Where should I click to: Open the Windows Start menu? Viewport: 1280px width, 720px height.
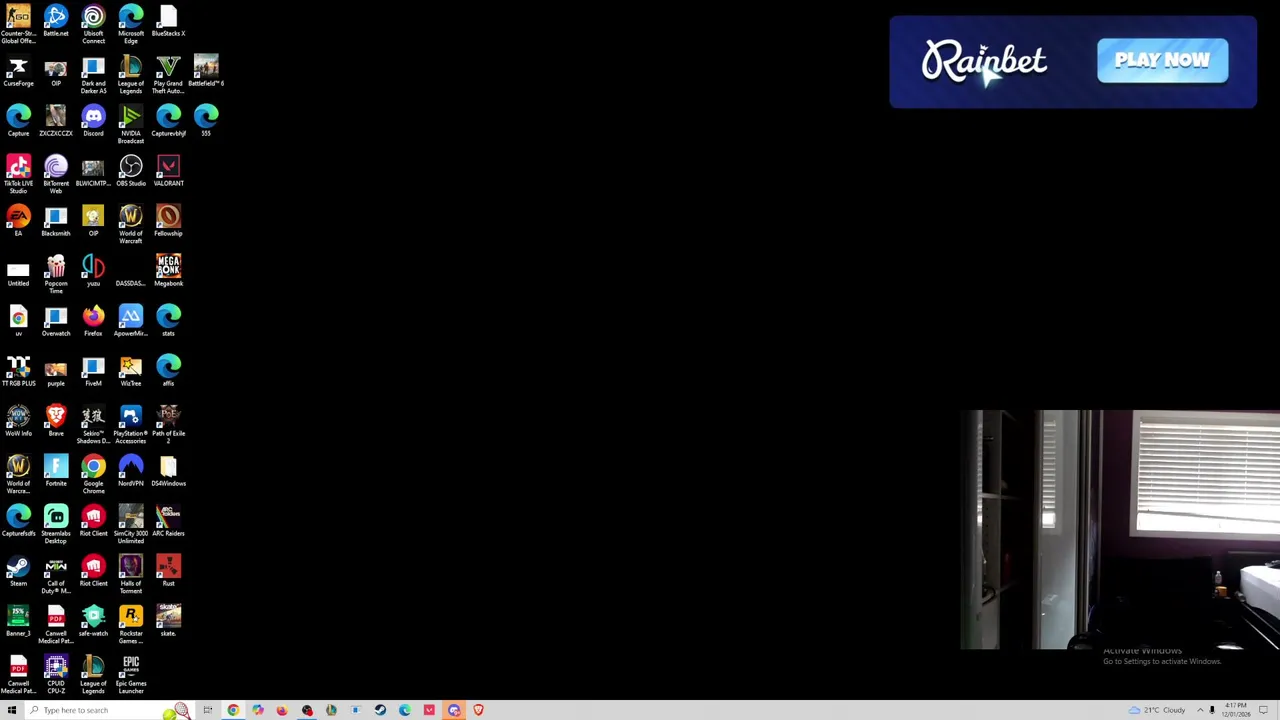11,710
